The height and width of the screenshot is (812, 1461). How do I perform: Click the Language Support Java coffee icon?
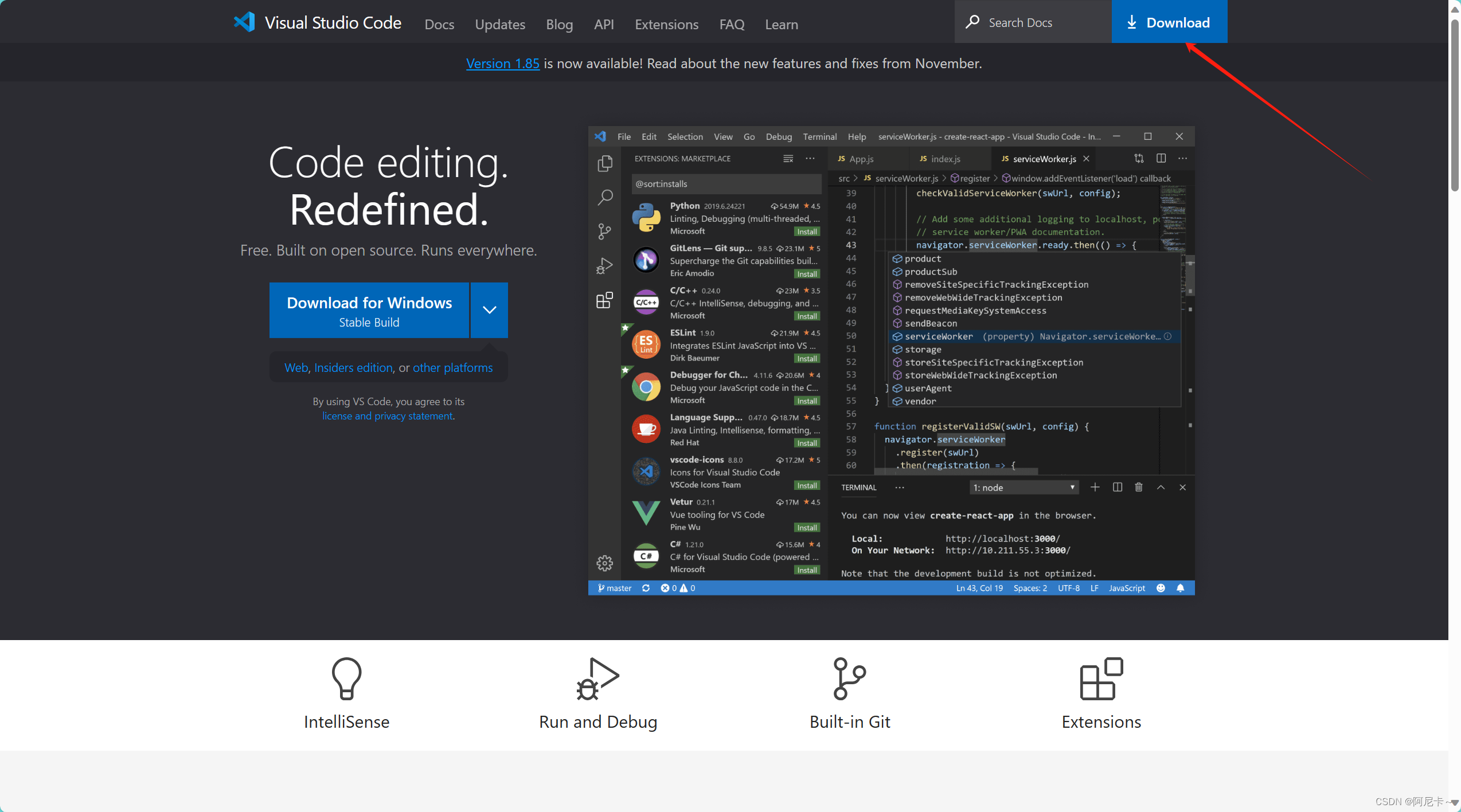coord(646,429)
